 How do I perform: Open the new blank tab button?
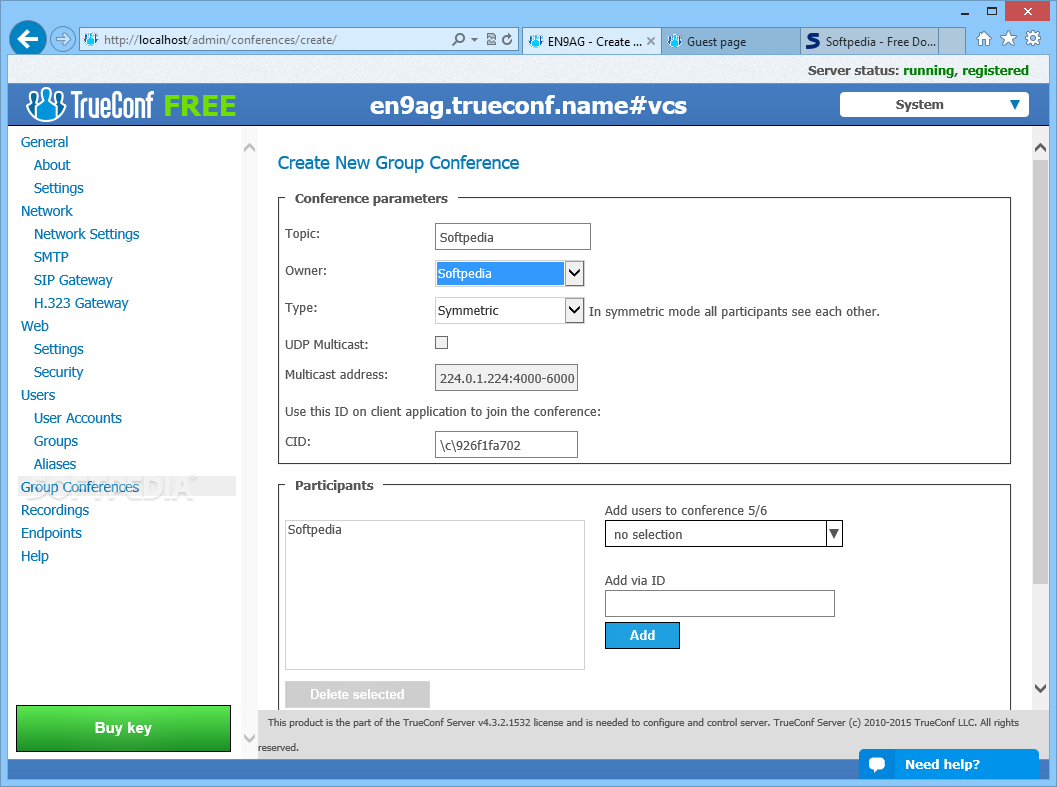pos(951,41)
